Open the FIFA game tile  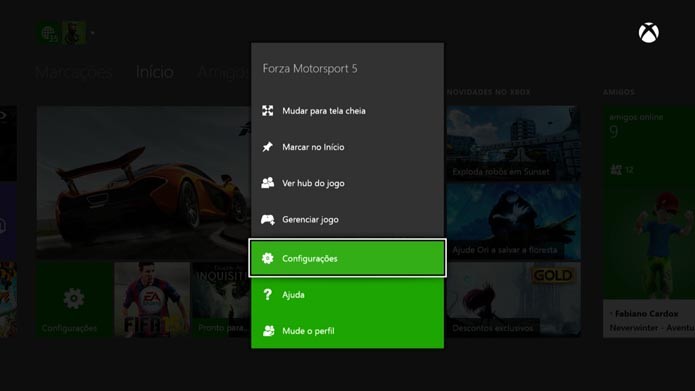pos(152,299)
